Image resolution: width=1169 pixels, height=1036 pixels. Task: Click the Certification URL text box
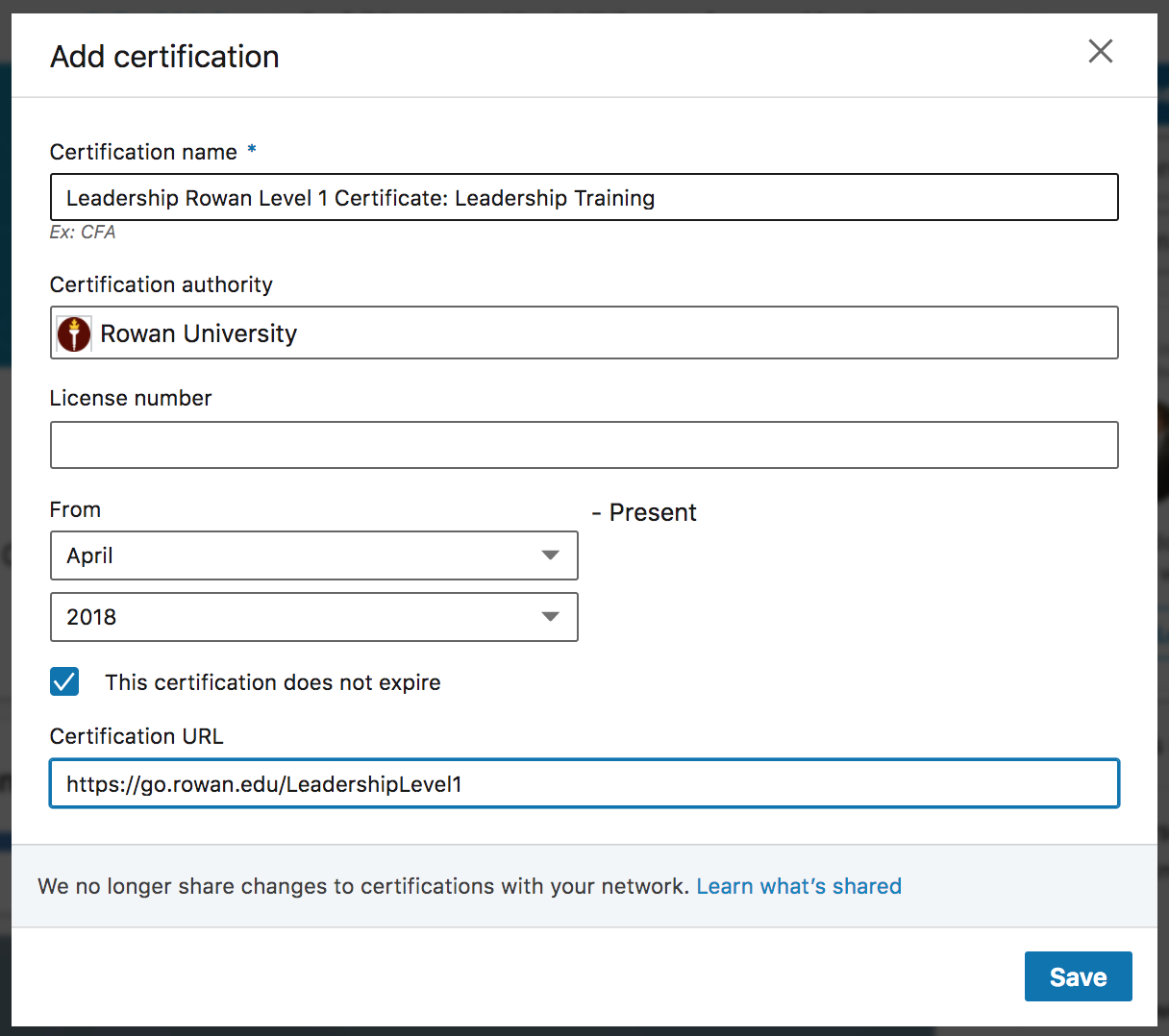(584, 784)
